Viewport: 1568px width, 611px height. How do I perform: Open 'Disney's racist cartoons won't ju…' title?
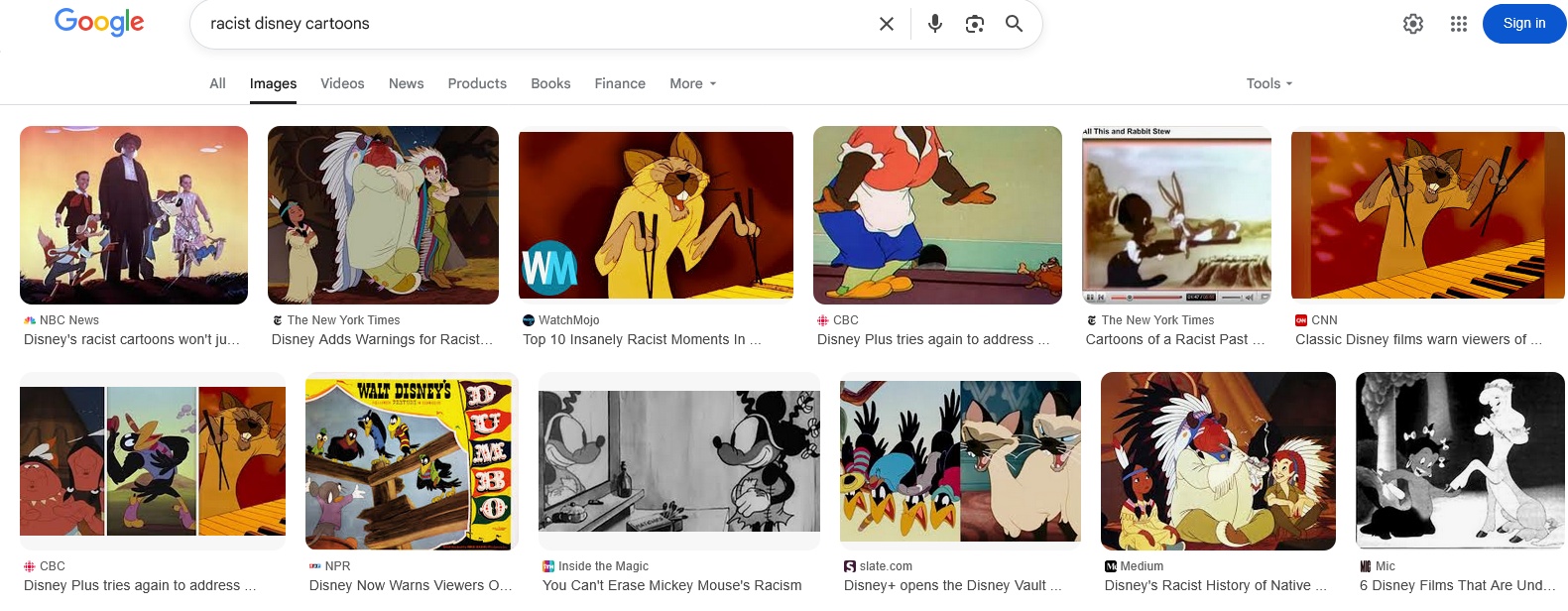point(132,339)
